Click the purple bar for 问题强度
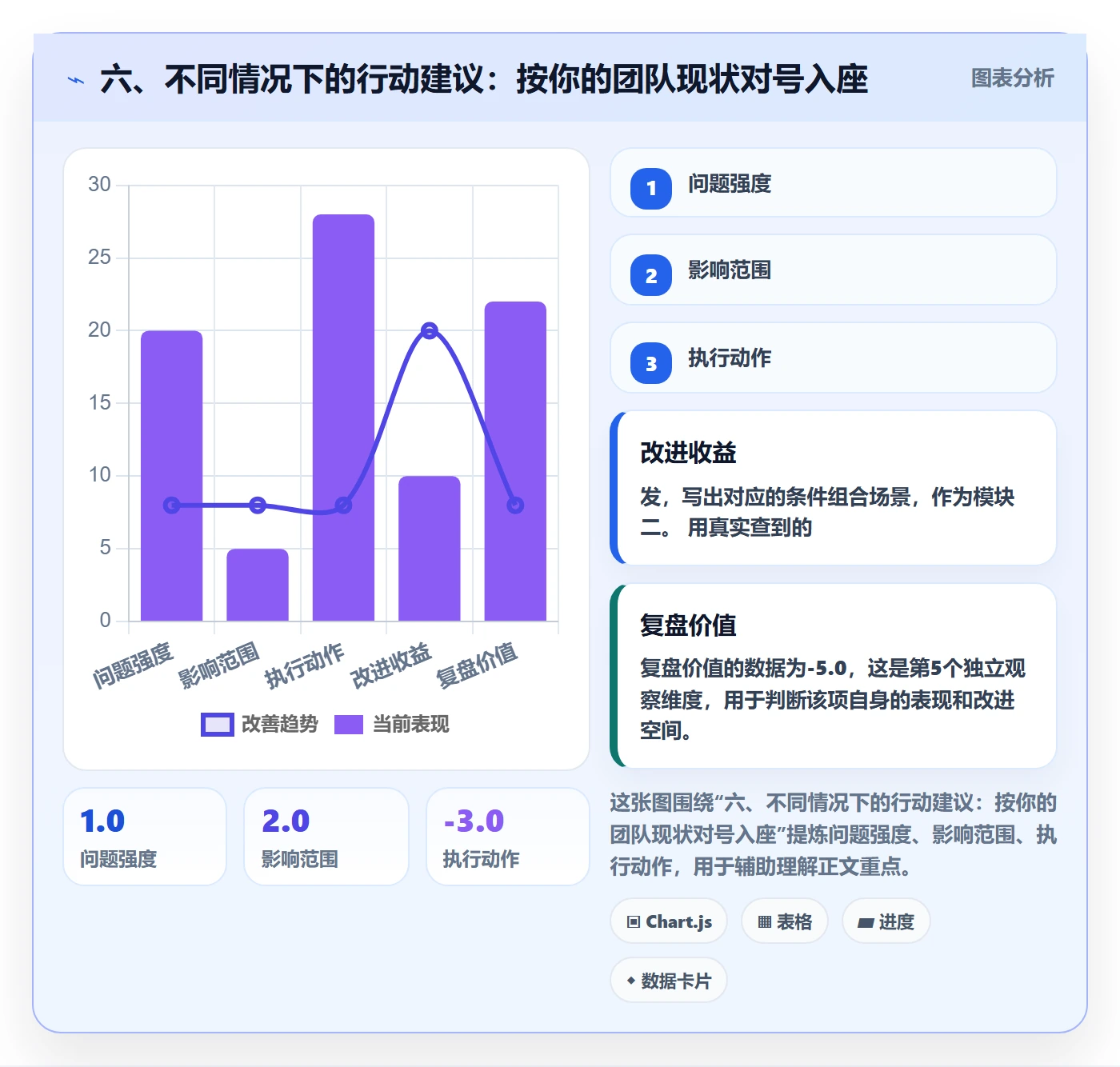This screenshot has width=1120, height=1067. click(x=172, y=475)
